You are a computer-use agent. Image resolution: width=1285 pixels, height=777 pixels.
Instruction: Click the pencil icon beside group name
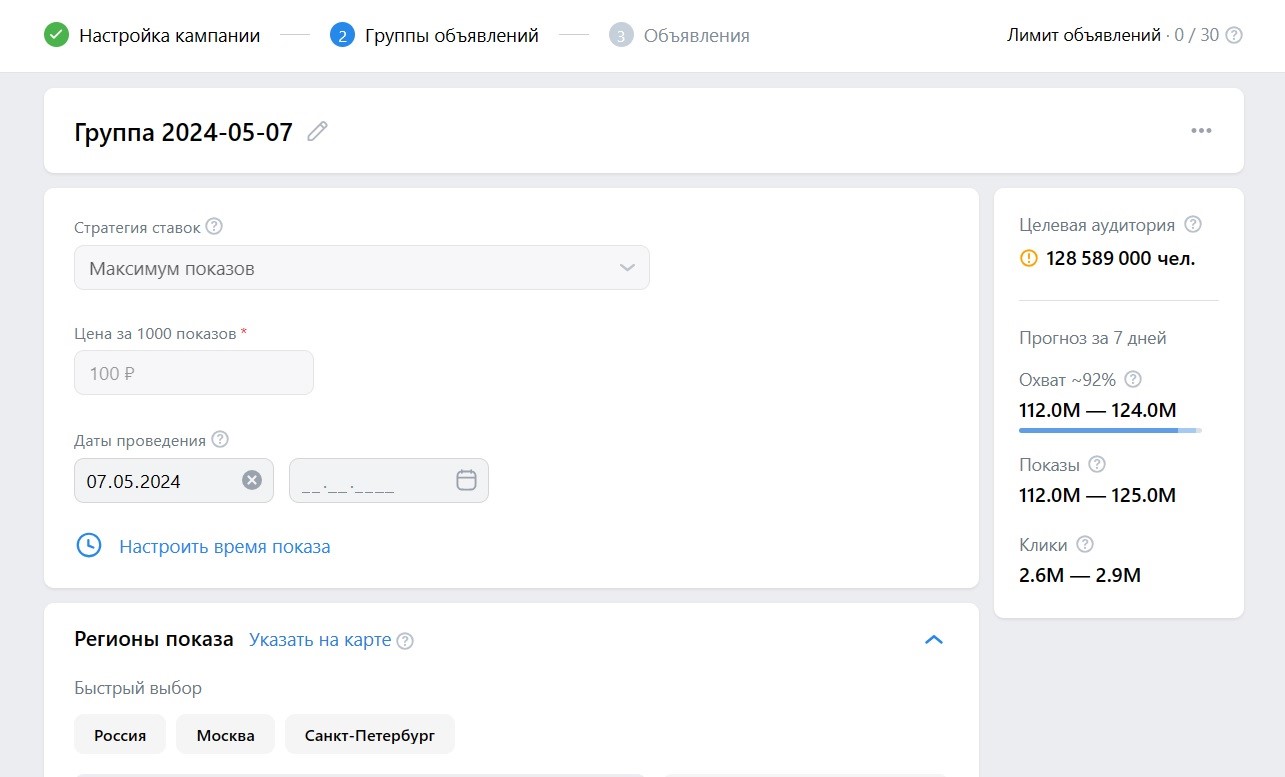pyautogui.click(x=317, y=131)
